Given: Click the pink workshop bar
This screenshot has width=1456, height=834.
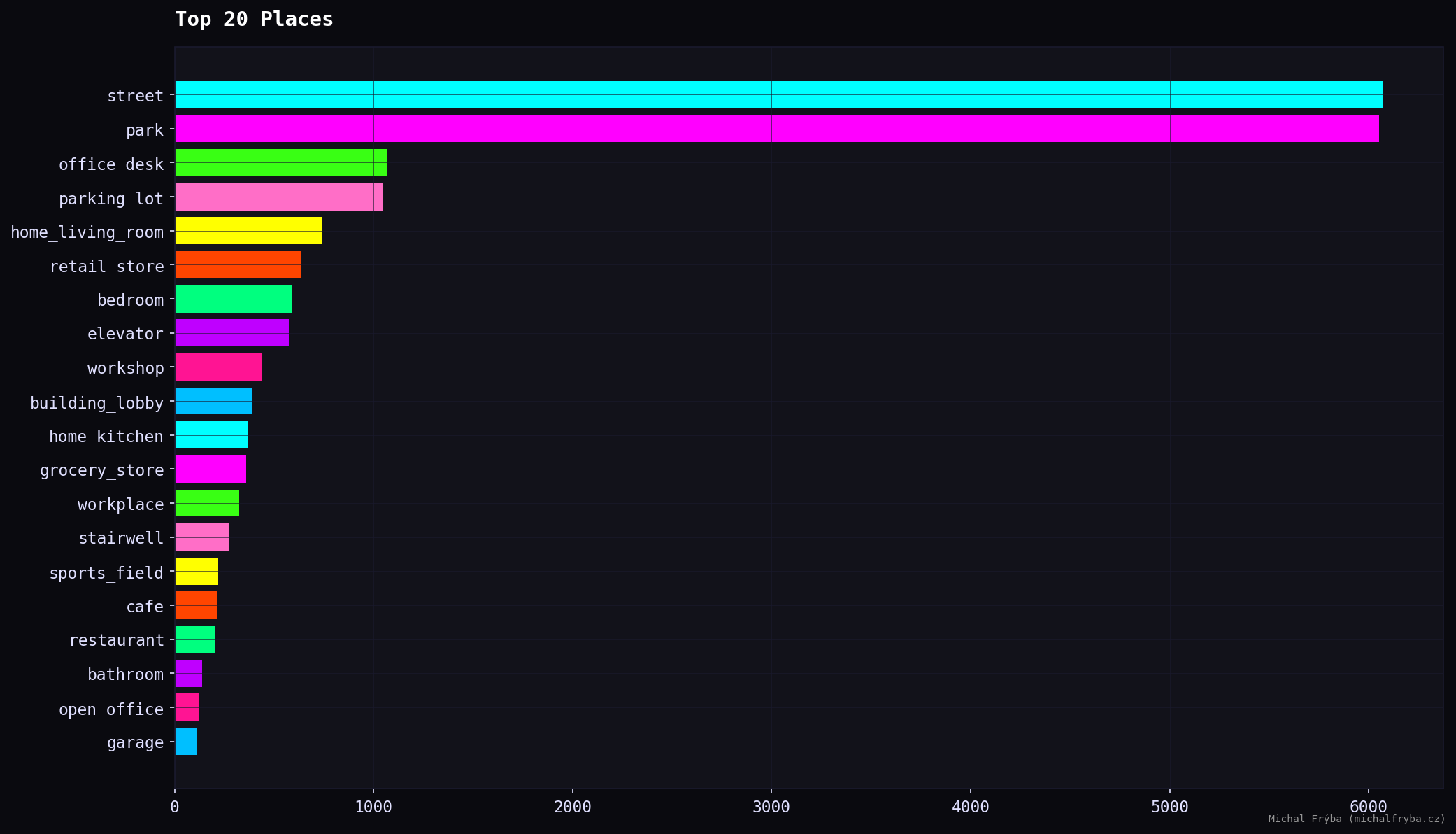Looking at the screenshot, I should tap(218, 367).
